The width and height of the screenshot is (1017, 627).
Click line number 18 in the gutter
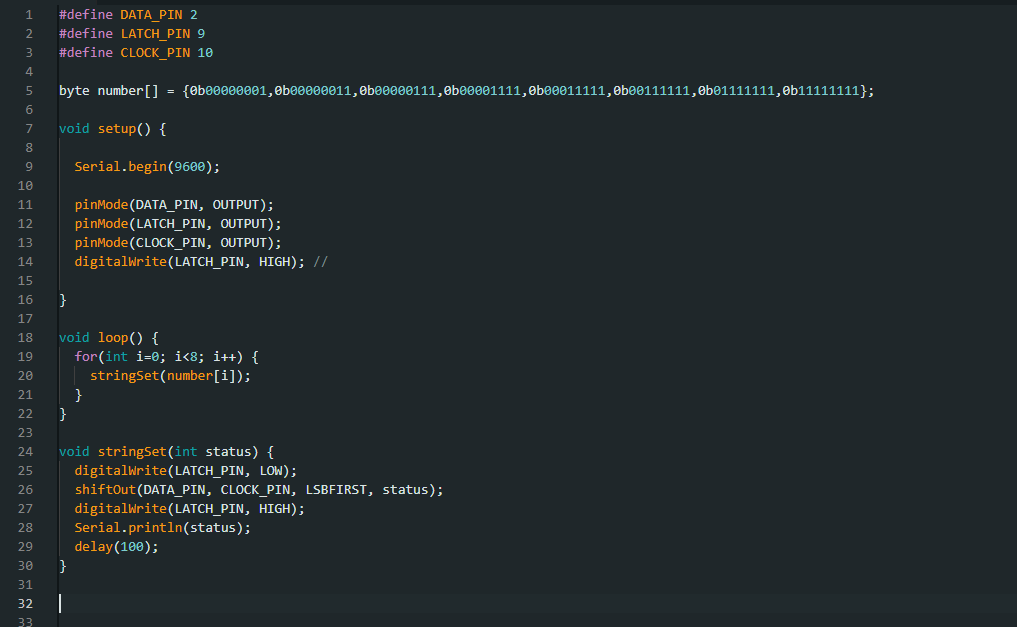[25, 338]
